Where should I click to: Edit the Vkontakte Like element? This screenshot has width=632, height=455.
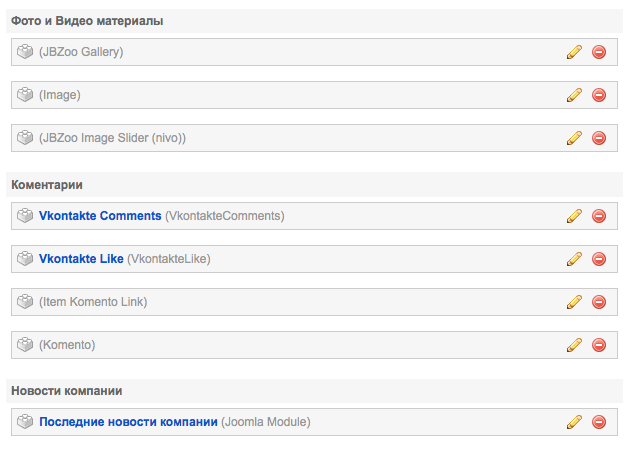(574, 259)
